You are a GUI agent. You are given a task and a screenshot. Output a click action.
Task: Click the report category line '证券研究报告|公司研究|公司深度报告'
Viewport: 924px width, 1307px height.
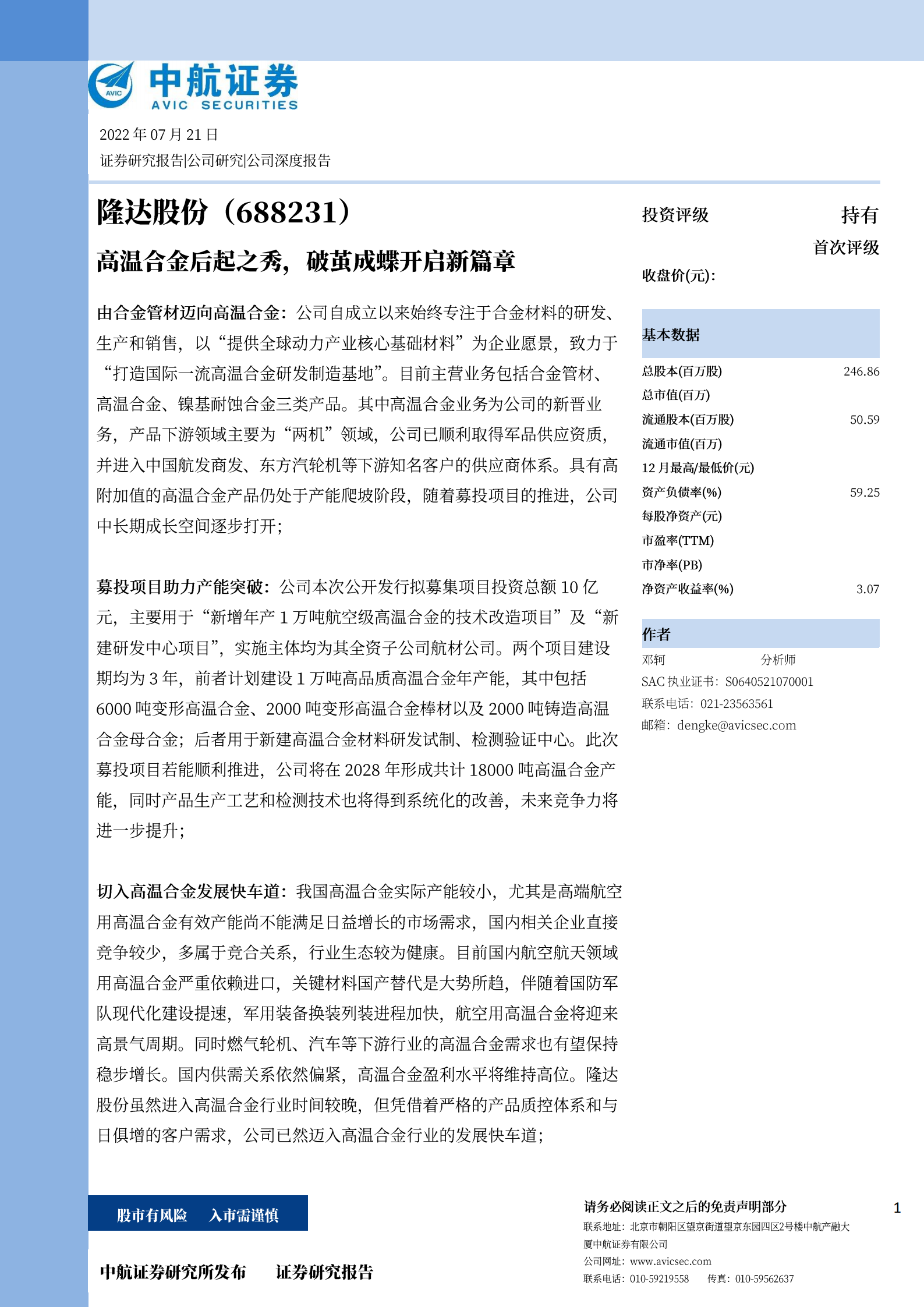click(215, 161)
